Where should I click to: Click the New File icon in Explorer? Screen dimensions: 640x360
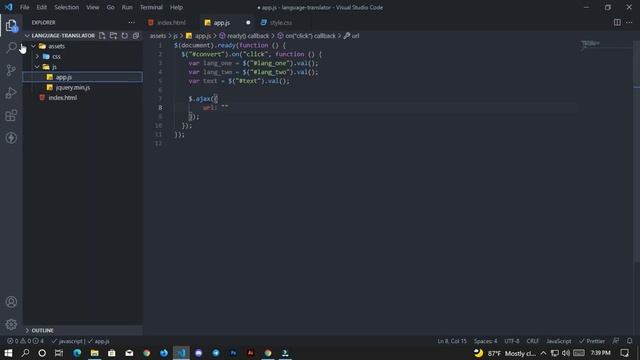tap(102, 36)
